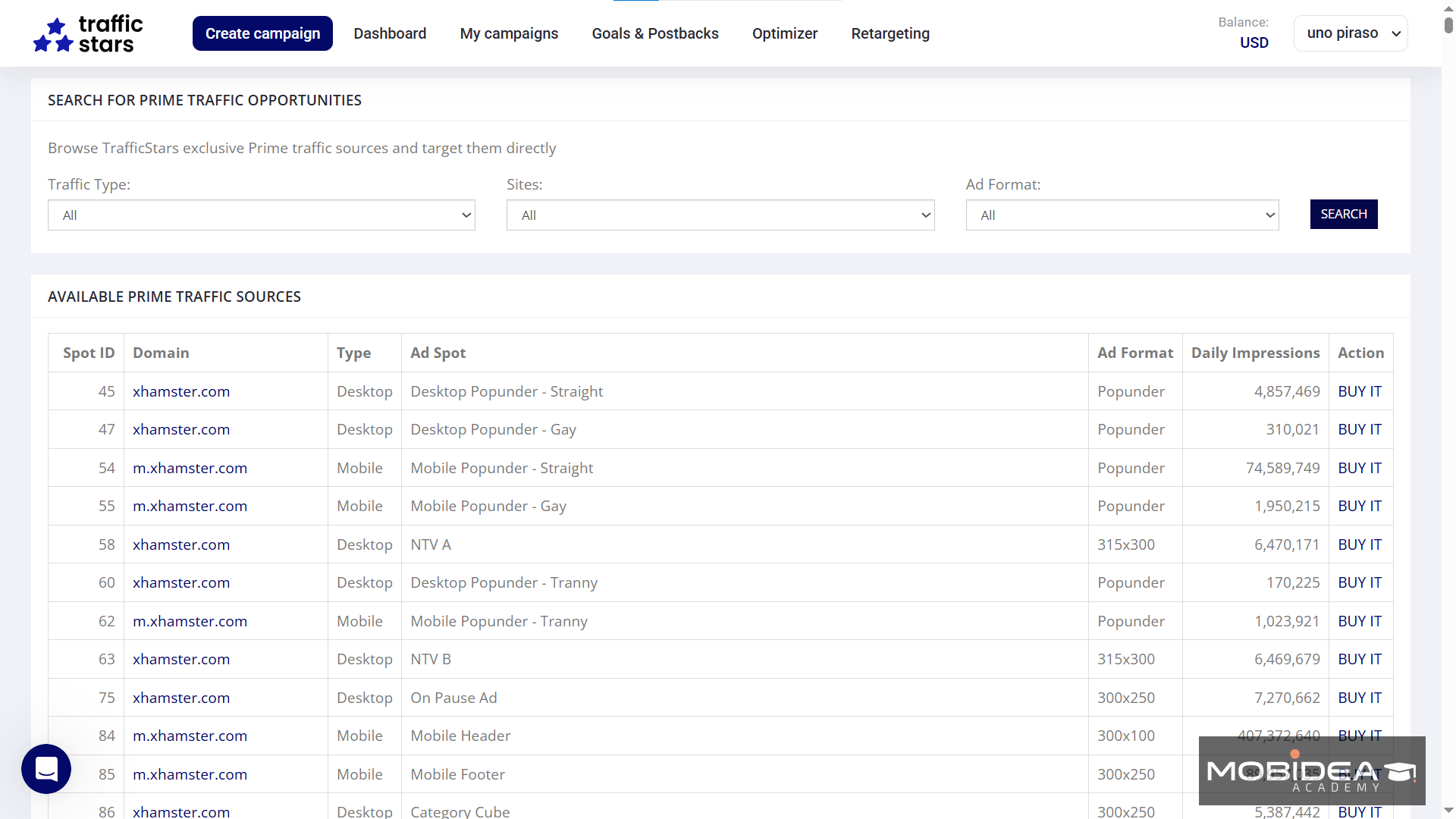Click the scrollbar down arrow
The image size is (1456, 819).
tap(1448, 810)
